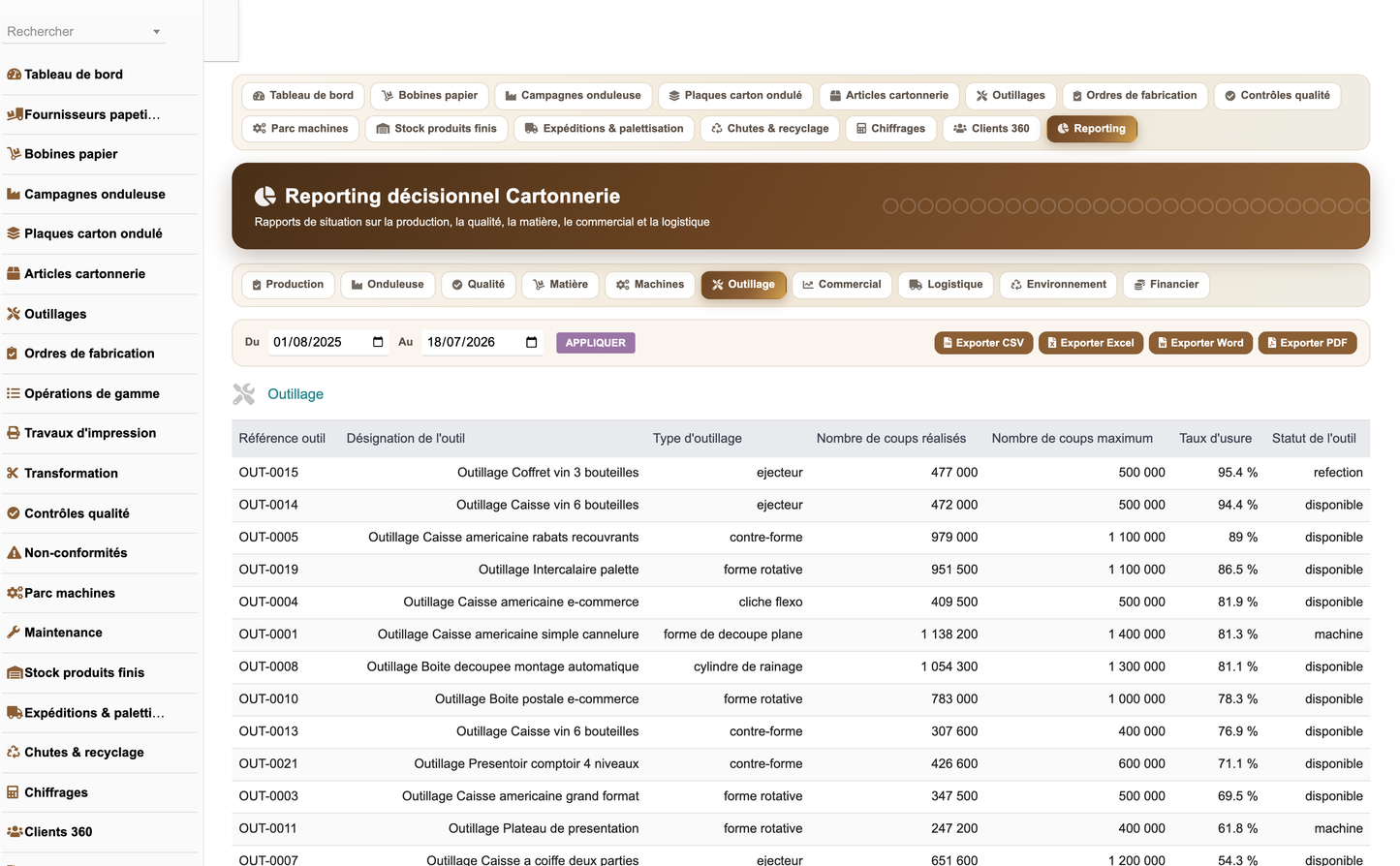Switch to the Commercial report tab
The height and width of the screenshot is (866, 1400).
point(842,285)
